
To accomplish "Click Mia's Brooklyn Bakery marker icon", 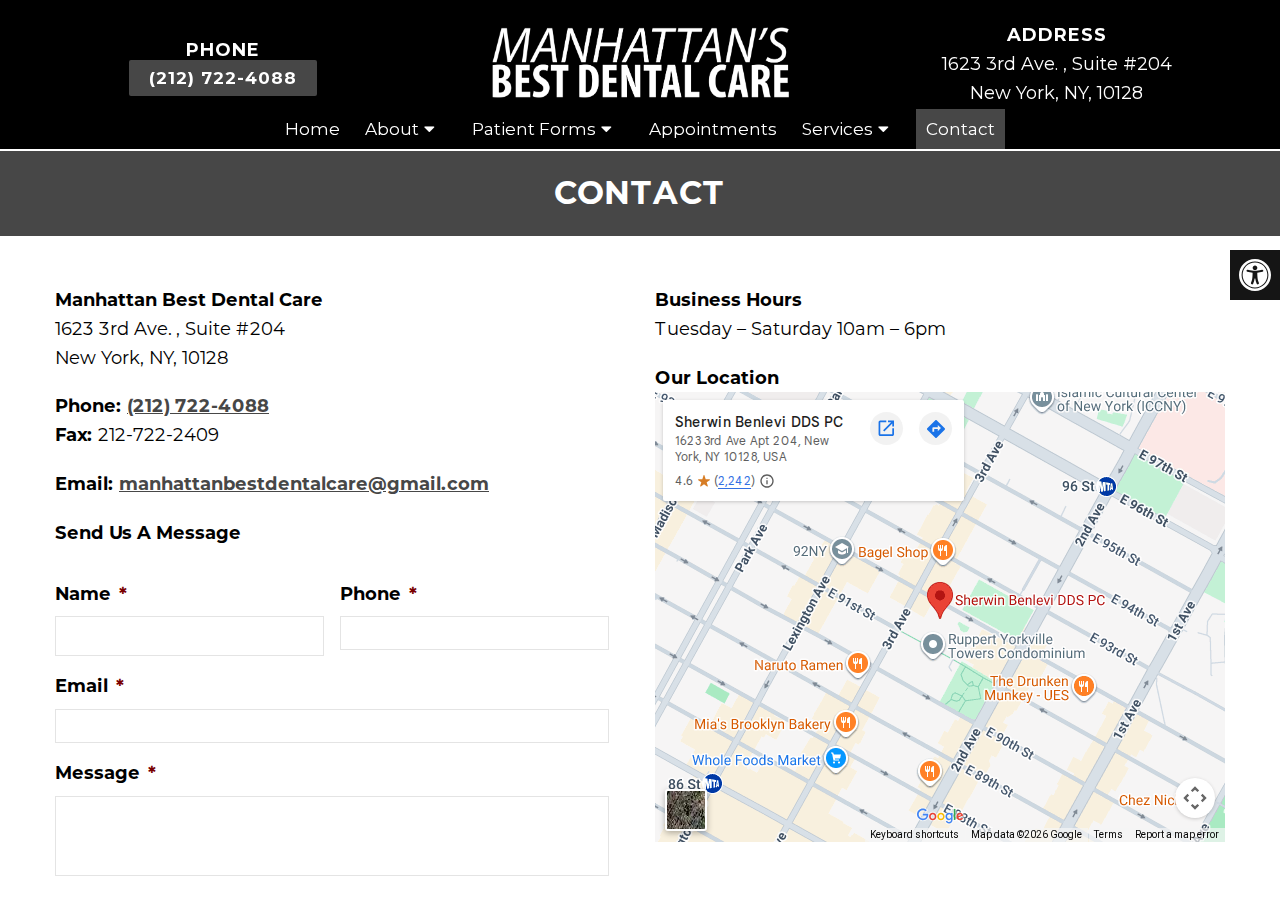I will click(x=846, y=723).
